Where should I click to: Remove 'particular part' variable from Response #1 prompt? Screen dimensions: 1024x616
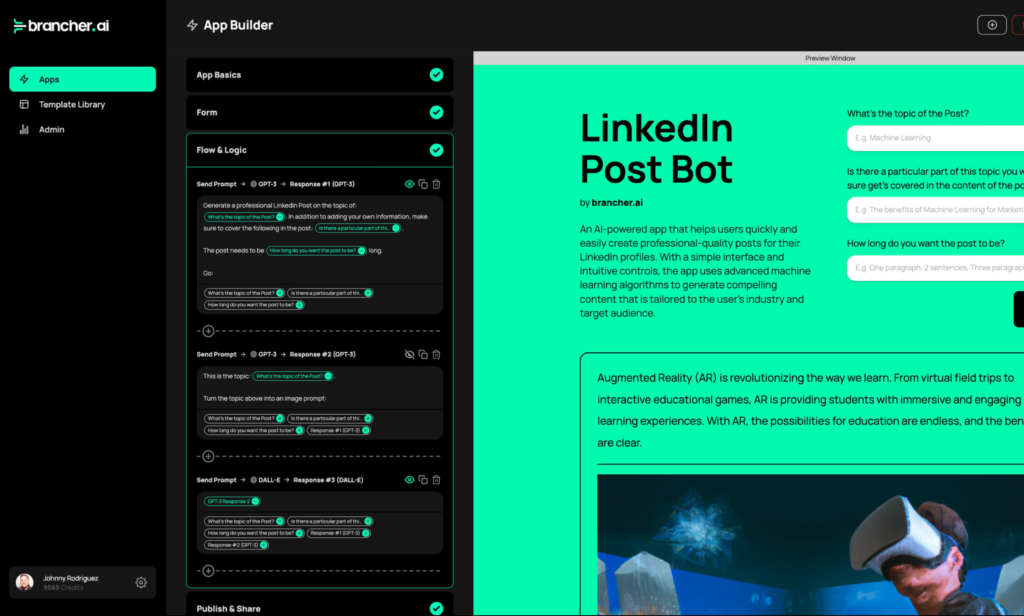coord(396,228)
